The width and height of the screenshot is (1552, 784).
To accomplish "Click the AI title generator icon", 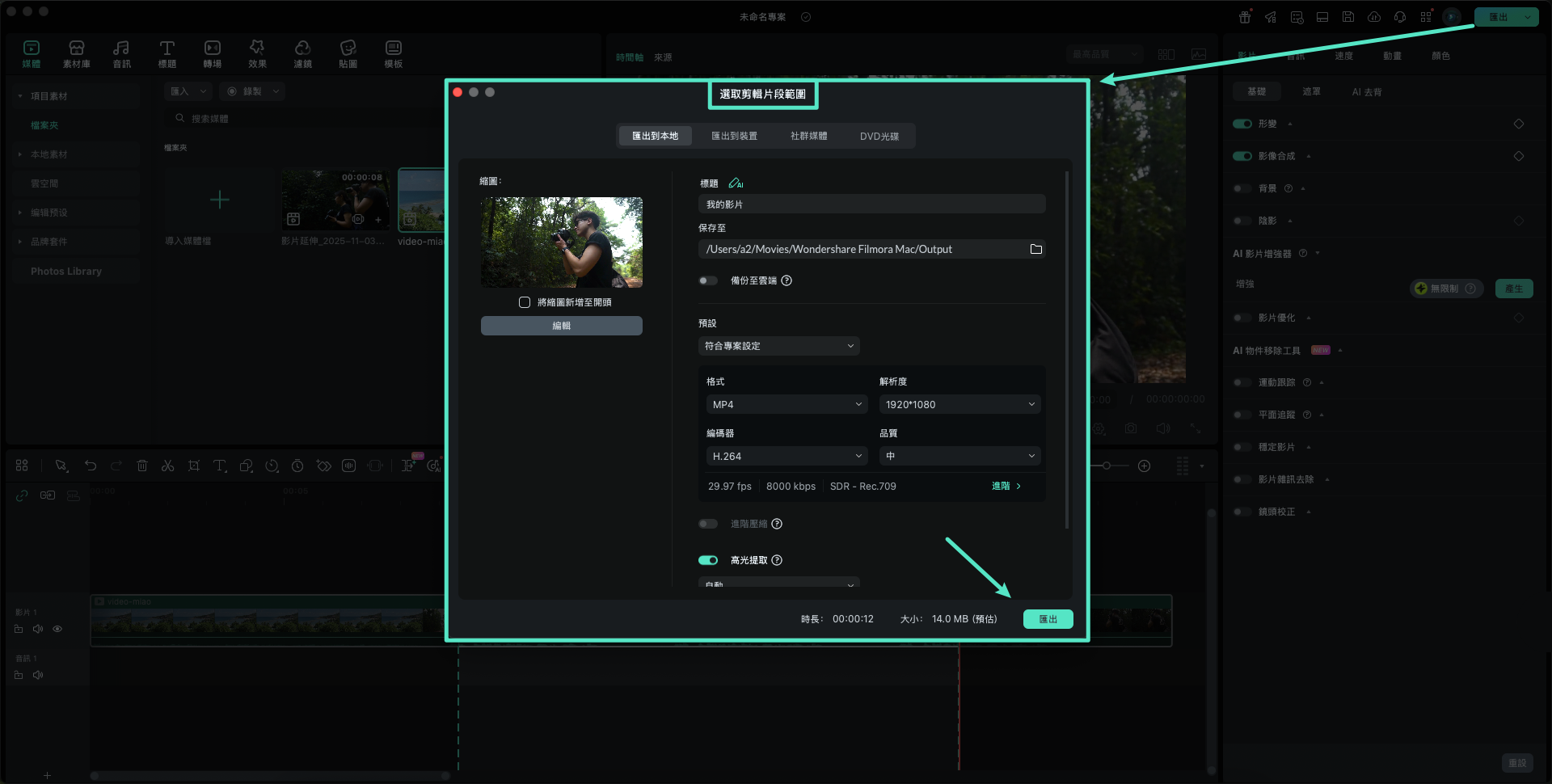I will click(x=736, y=183).
